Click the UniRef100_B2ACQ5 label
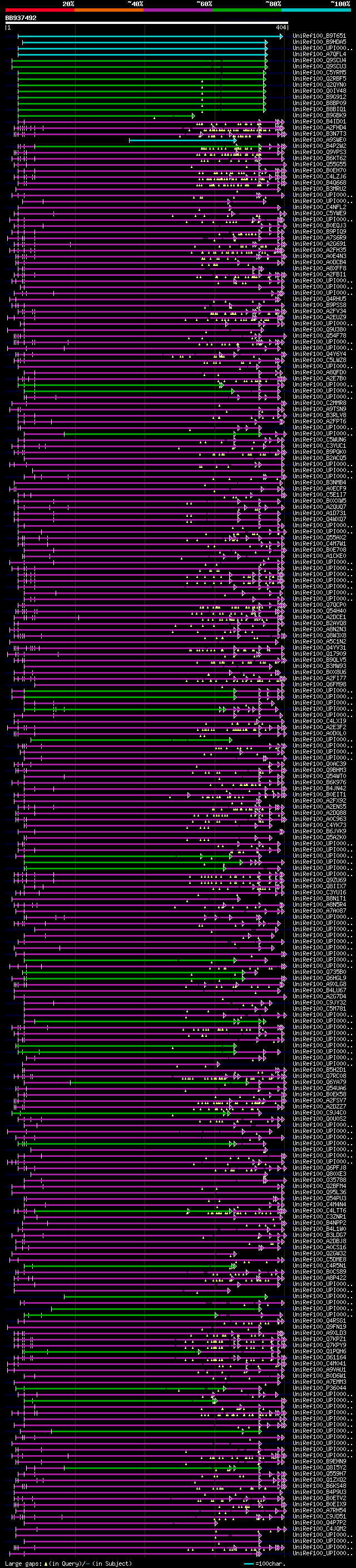356x1568 pixels. point(319,458)
